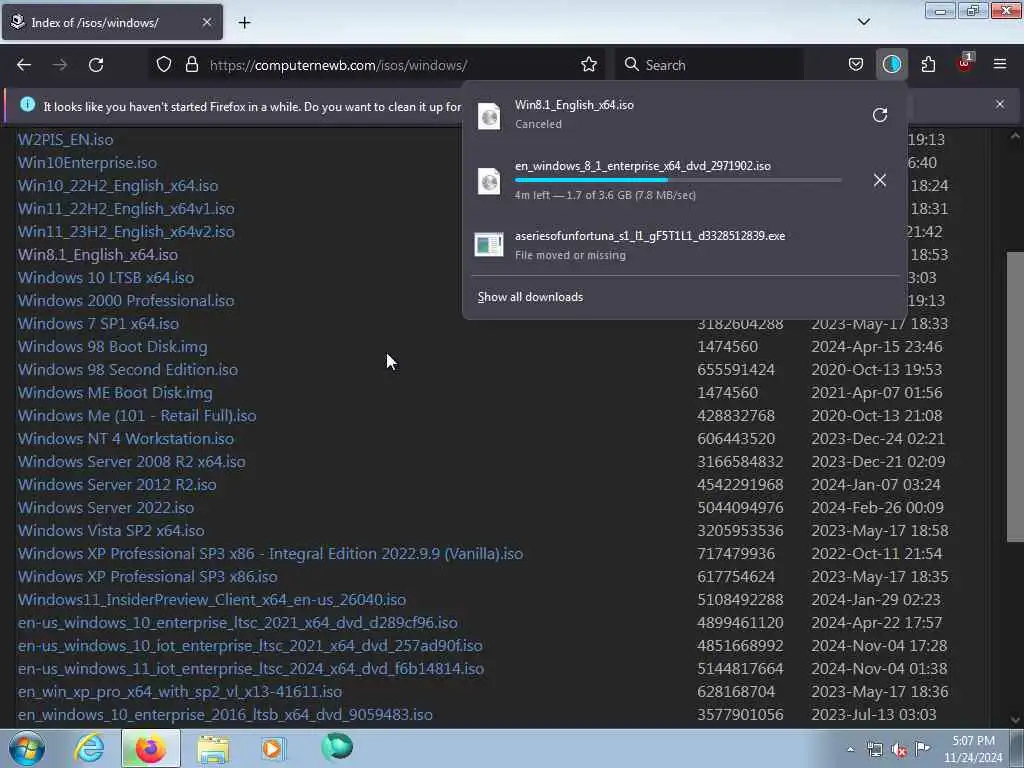The height and width of the screenshot is (768, 1024).
Task: Open the W2PIS_EN.iso link
Action: click(65, 140)
